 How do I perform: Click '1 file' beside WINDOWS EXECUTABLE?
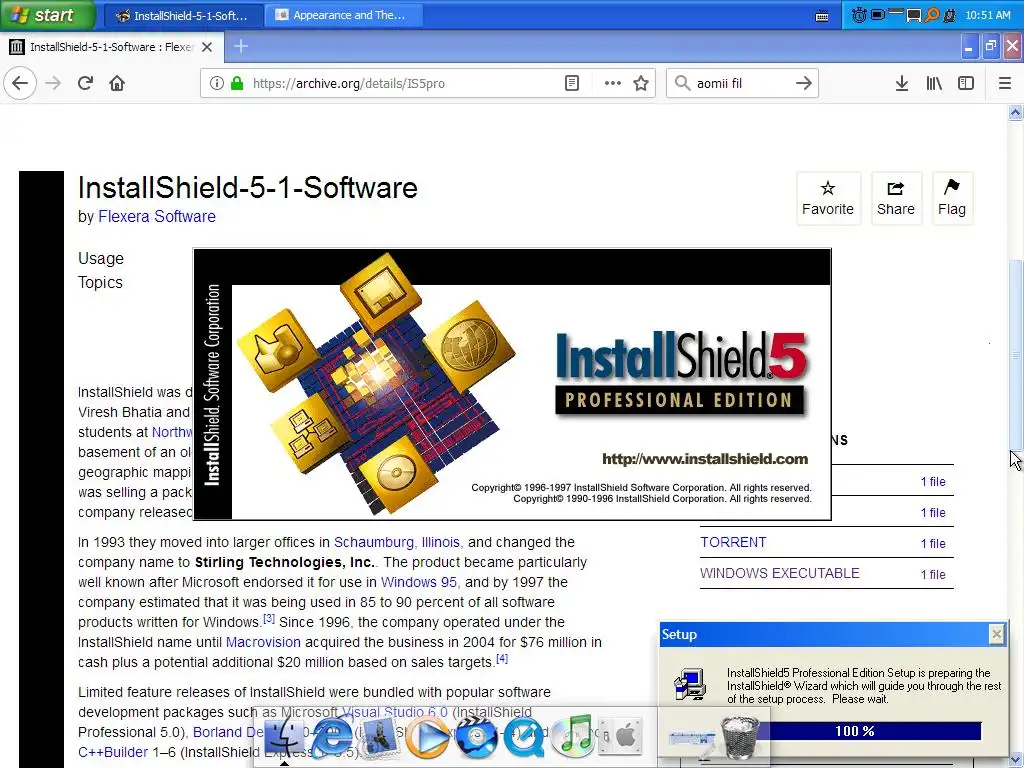933,575
